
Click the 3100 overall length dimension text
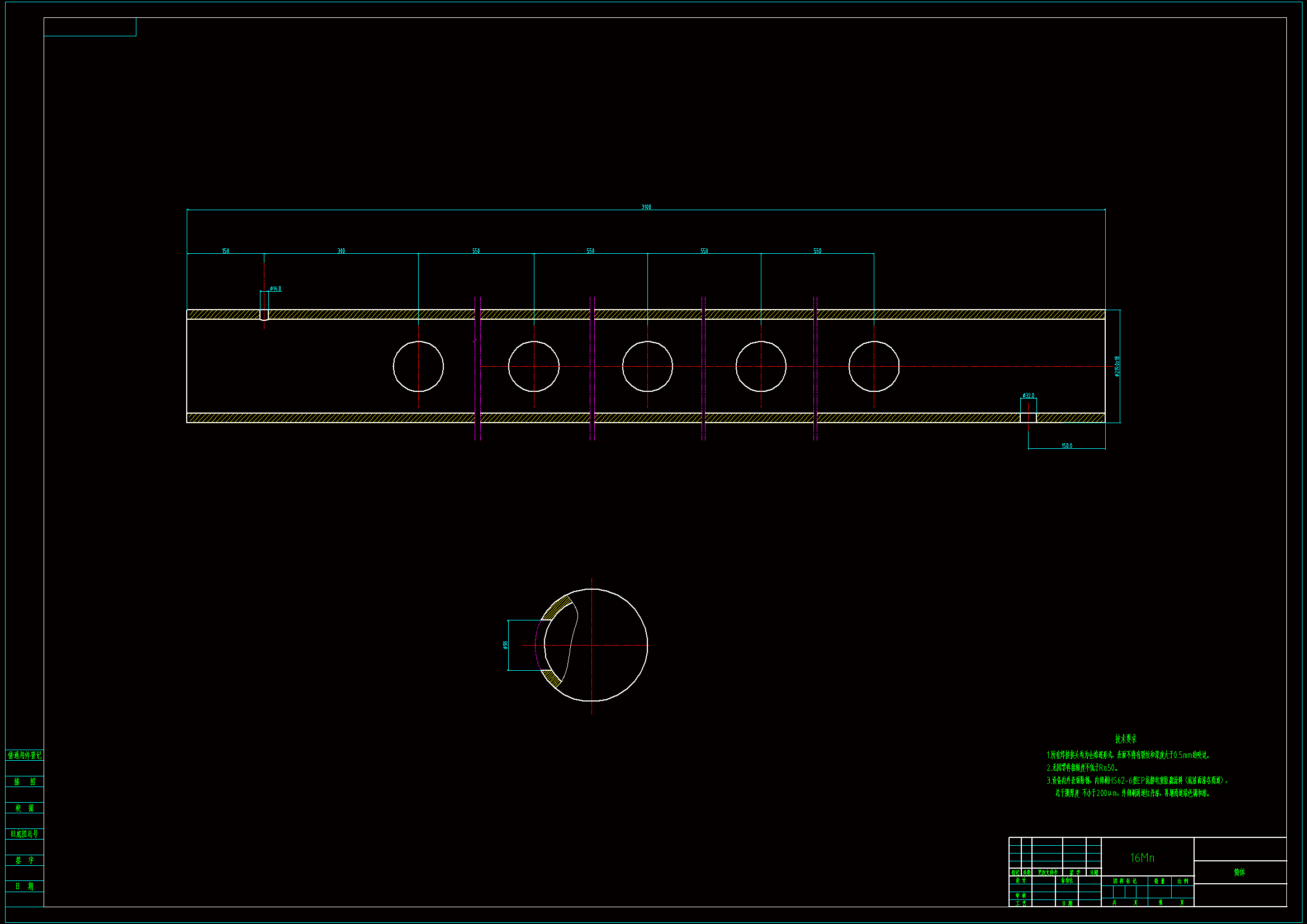pyautogui.click(x=646, y=207)
